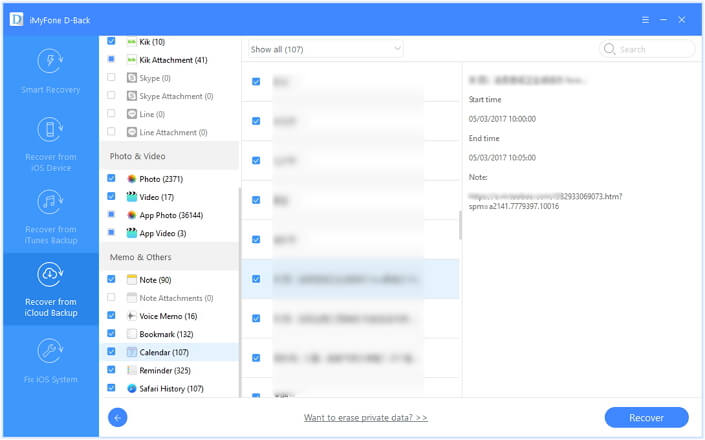This screenshot has width=705, height=440.
Task: Uncheck the Video (17) checkbox
Action: tap(111, 196)
